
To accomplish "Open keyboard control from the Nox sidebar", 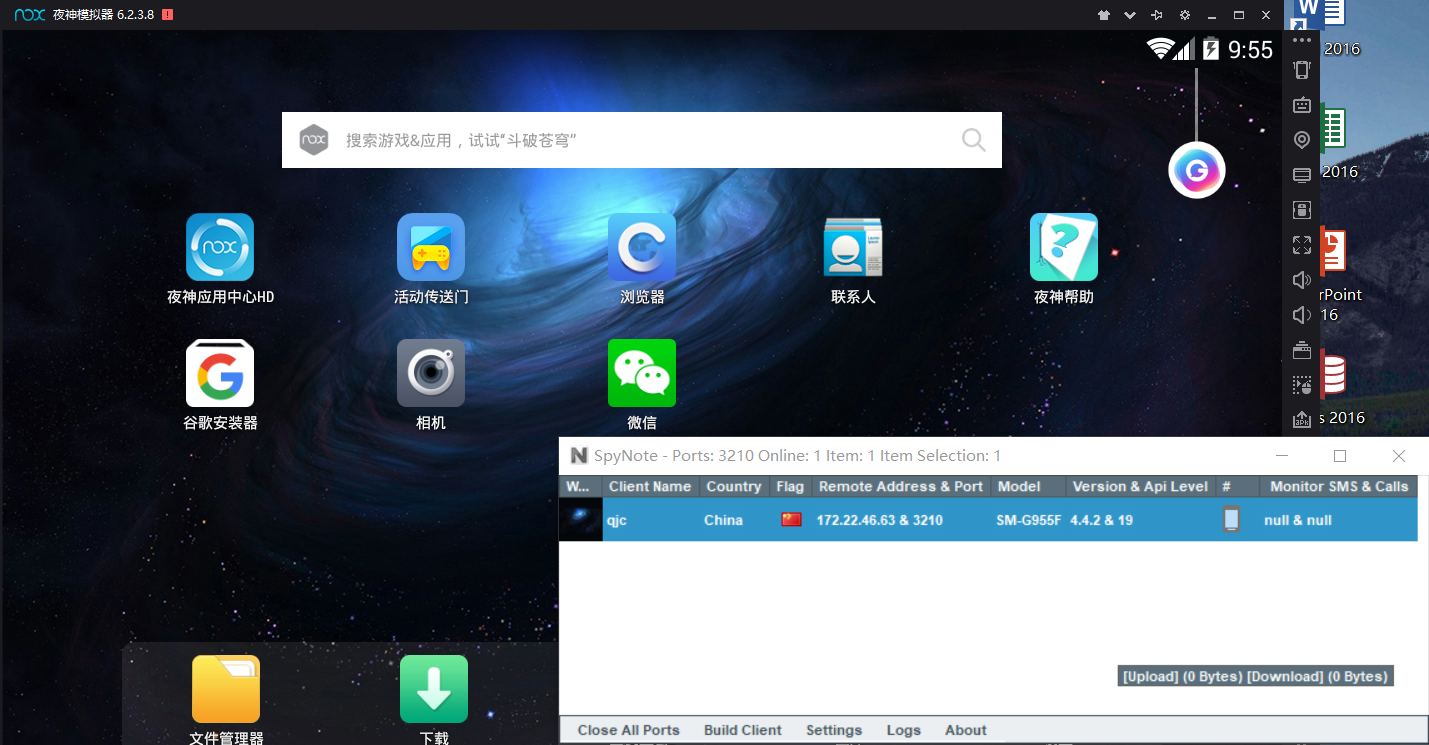I will point(1301,105).
